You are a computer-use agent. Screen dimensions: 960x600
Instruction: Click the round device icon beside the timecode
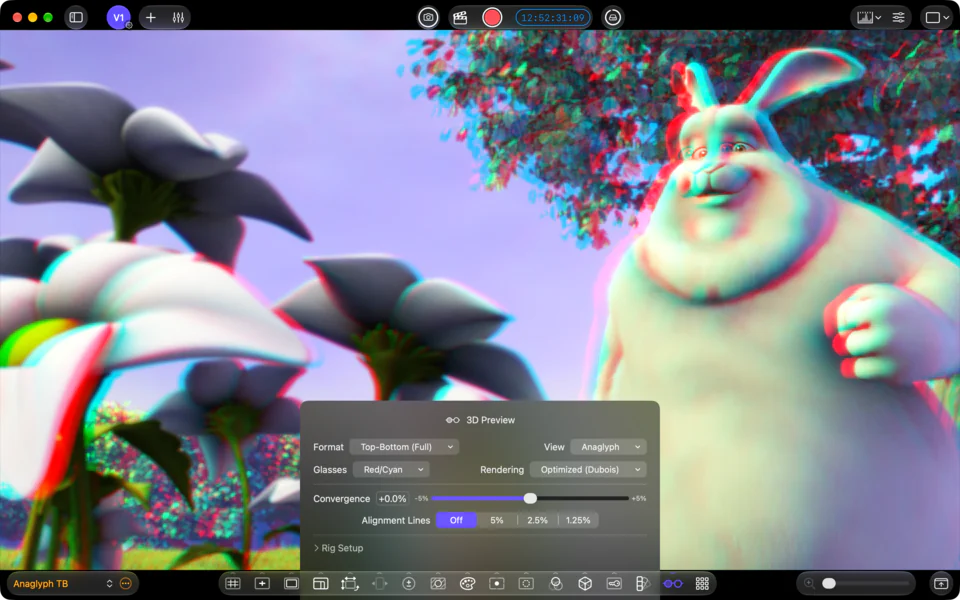[x=613, y=17]
